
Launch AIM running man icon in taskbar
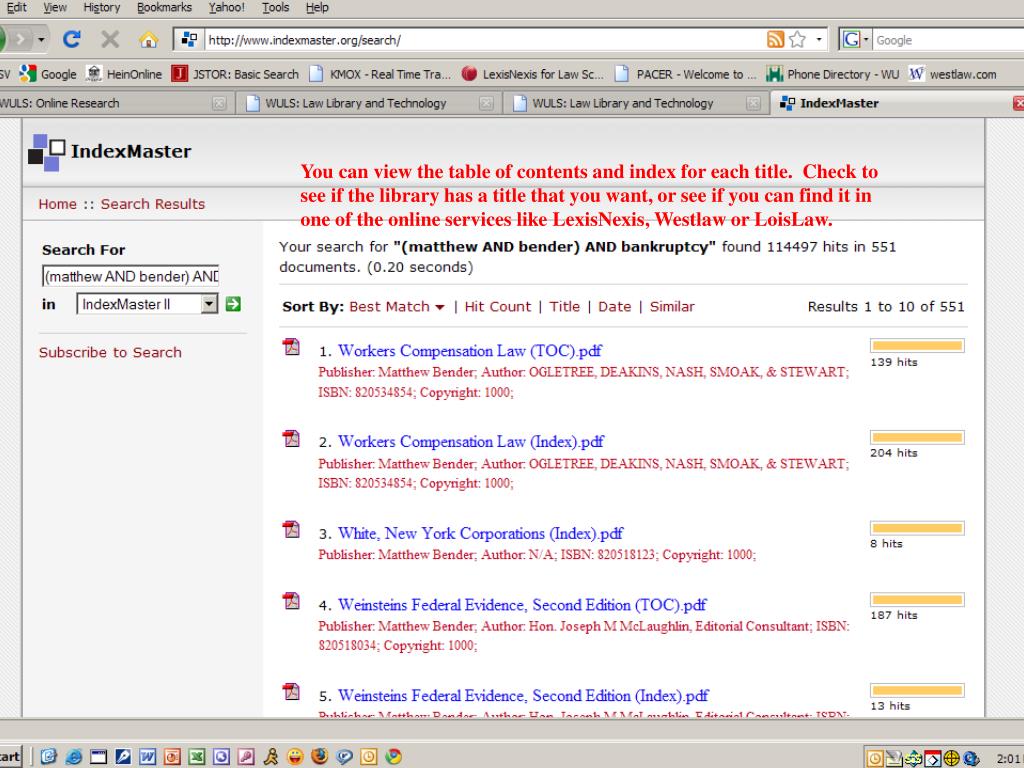[271, 756]
